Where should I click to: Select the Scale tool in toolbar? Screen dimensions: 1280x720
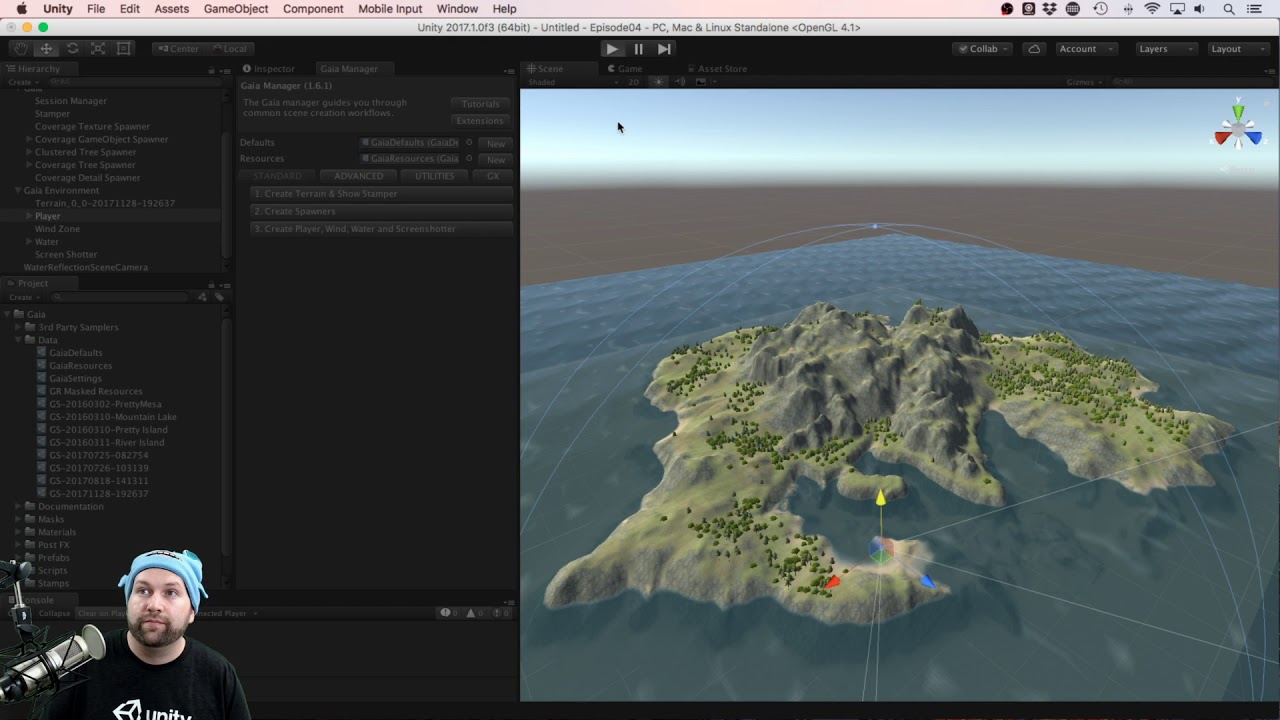pos(98,48)
